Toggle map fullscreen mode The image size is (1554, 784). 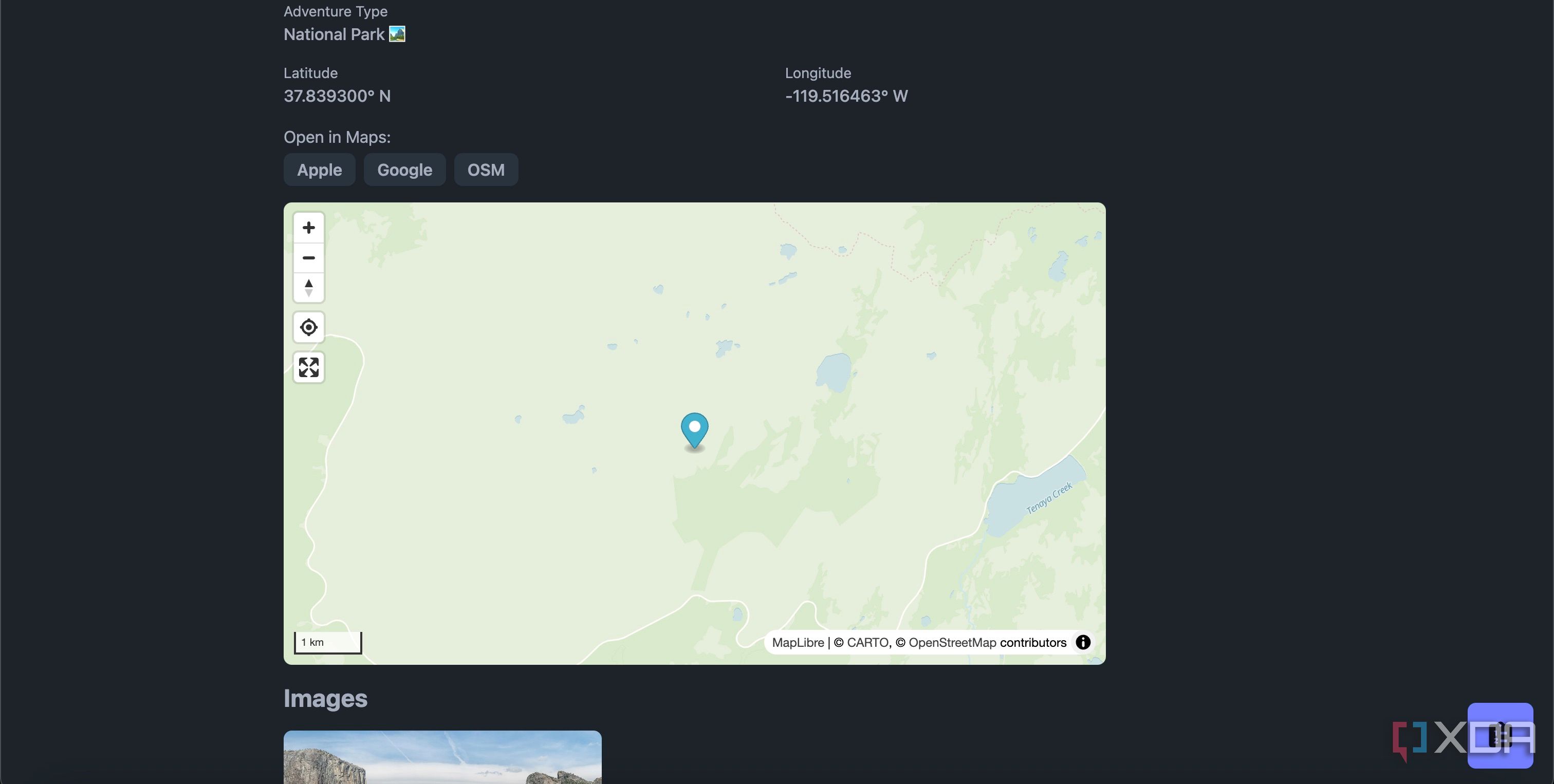point(308,367)
